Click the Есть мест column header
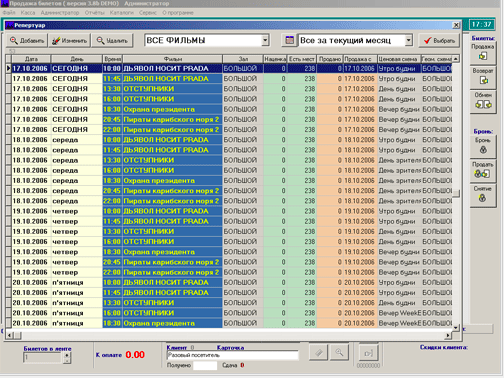This screenshot has height=378, width=504. tap(302, 59)
